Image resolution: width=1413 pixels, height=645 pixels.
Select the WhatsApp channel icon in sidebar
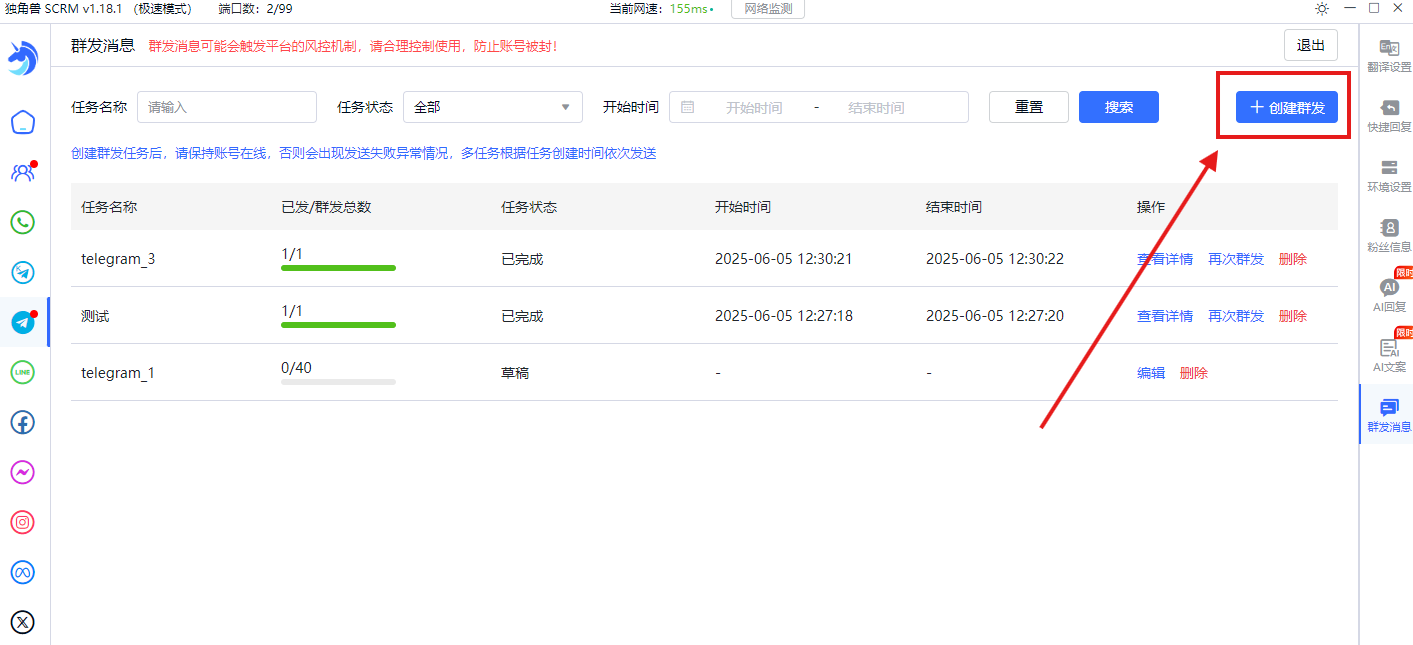point(22,222)
